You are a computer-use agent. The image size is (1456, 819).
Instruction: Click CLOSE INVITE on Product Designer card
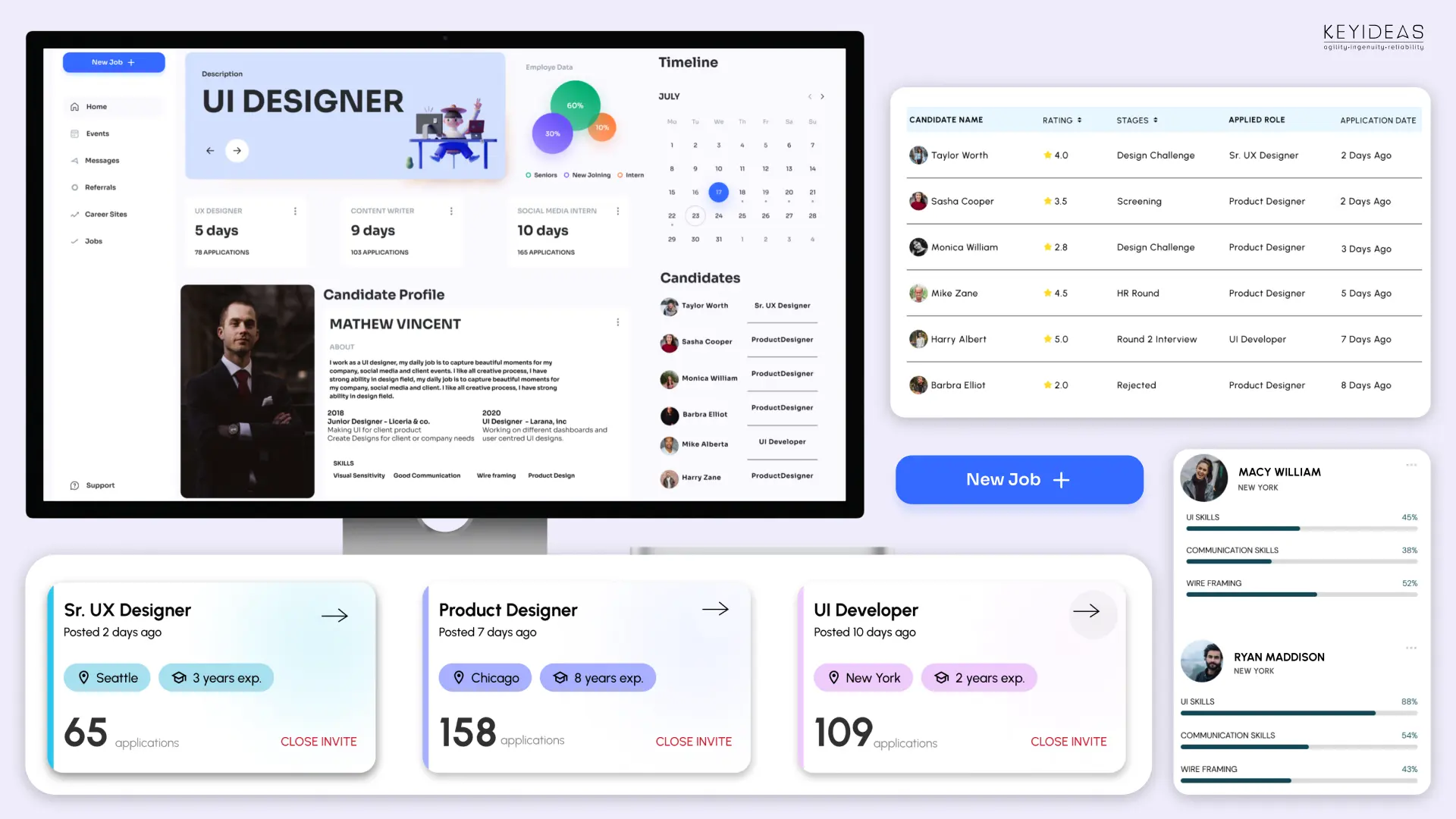(694, 741)
